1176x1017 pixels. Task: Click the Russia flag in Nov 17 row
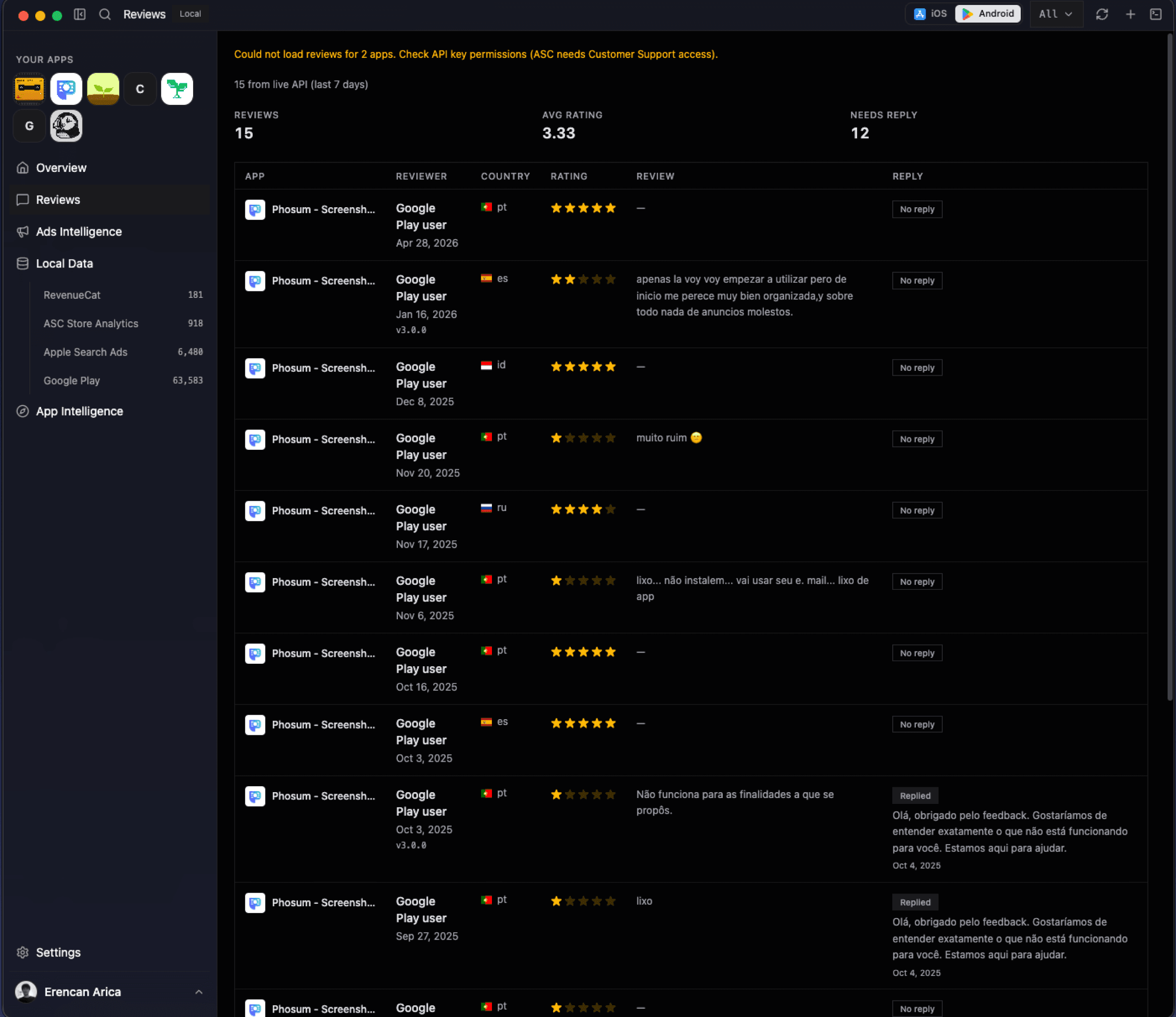tap(487, 508)
